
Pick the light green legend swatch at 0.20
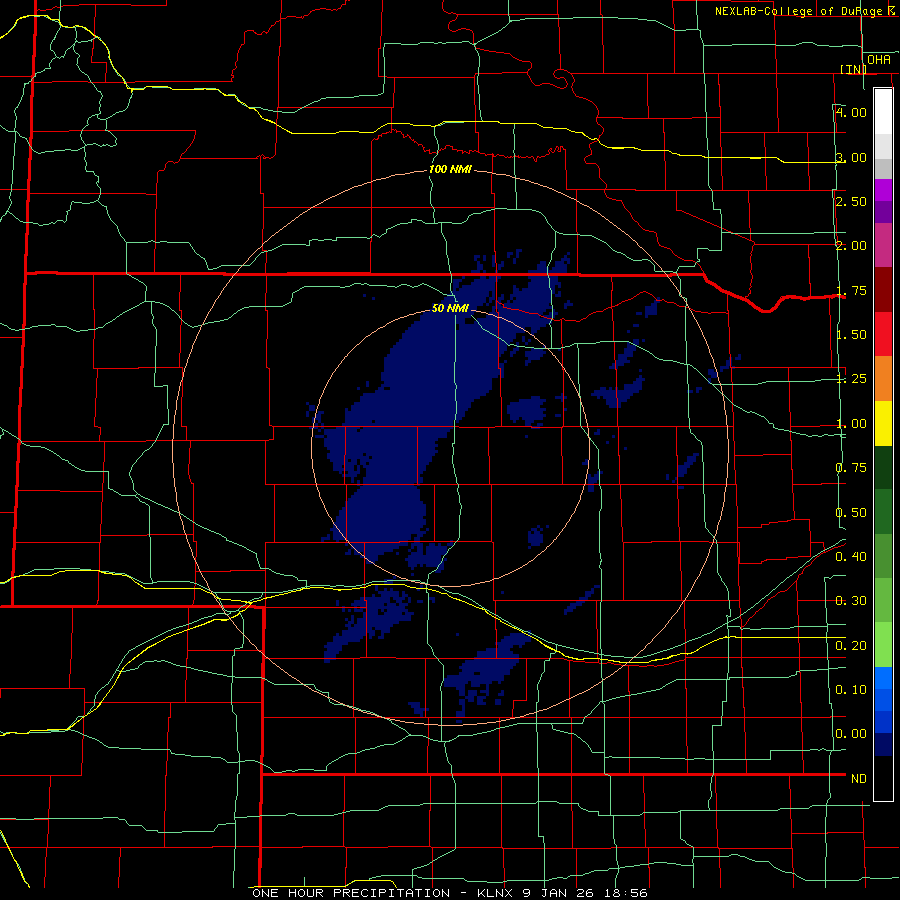click(x=883, y=645)
